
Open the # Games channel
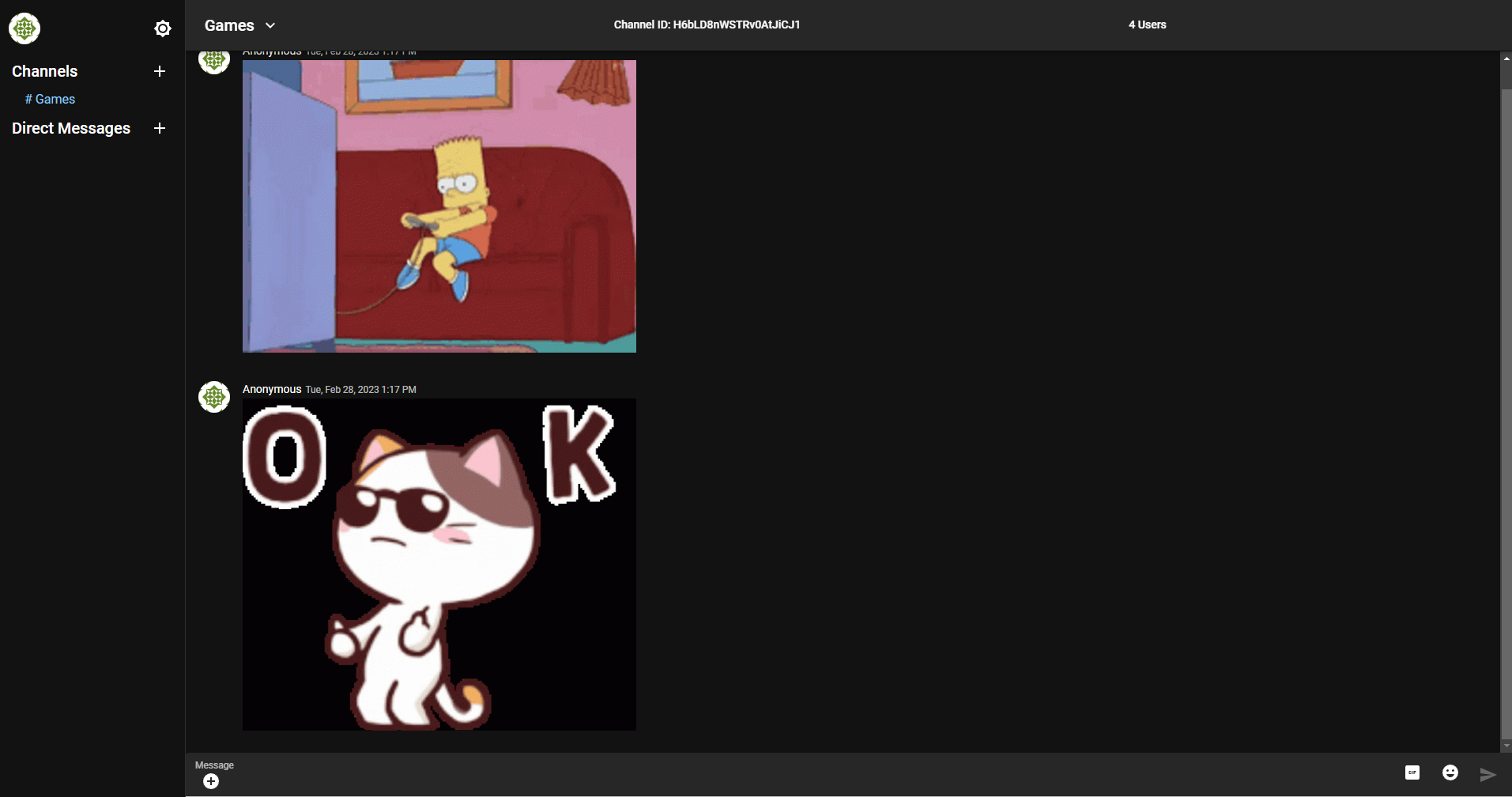(x=50, y=99)
